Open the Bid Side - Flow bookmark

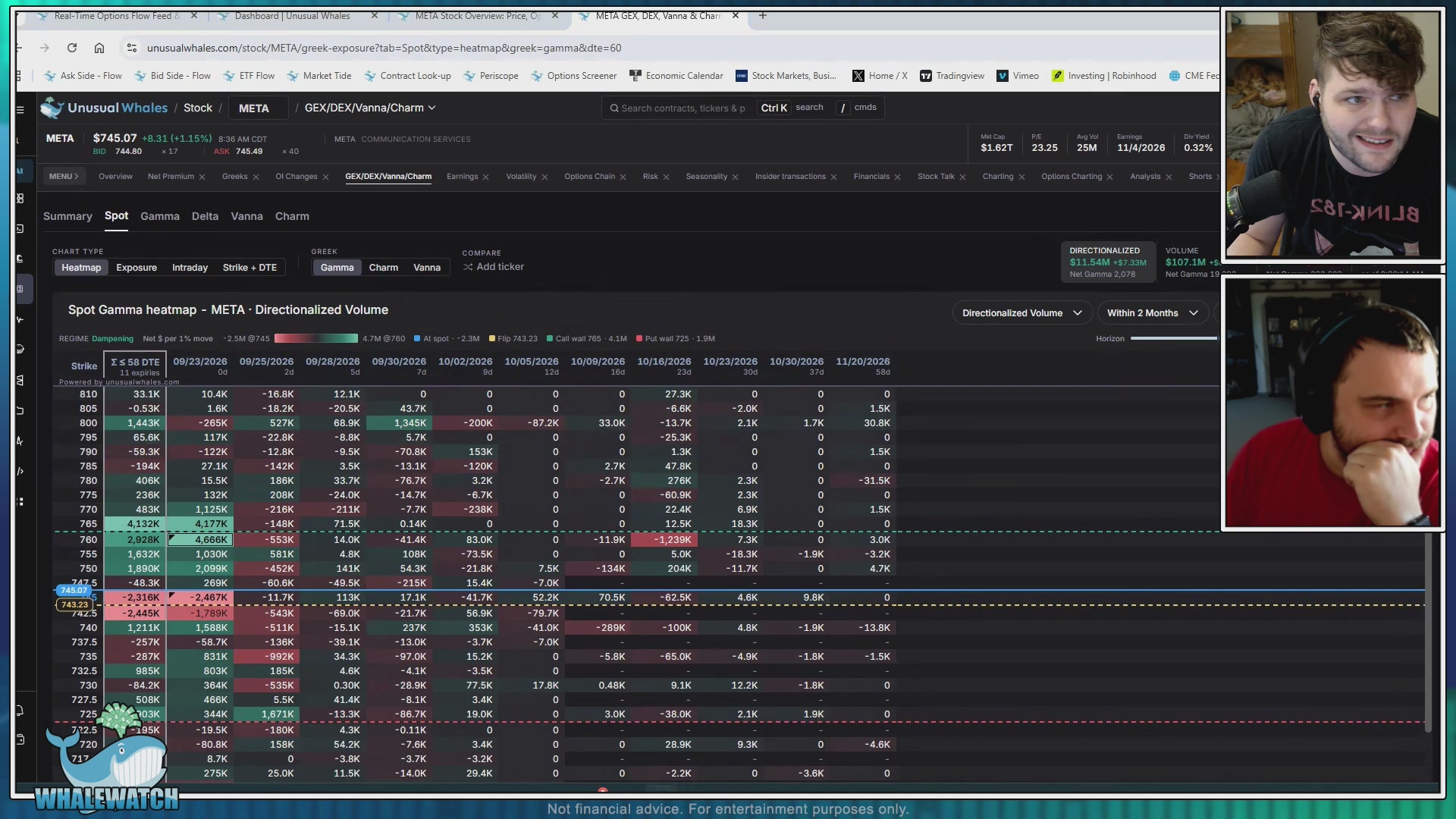pyautogui.click(x=172, y=76)
